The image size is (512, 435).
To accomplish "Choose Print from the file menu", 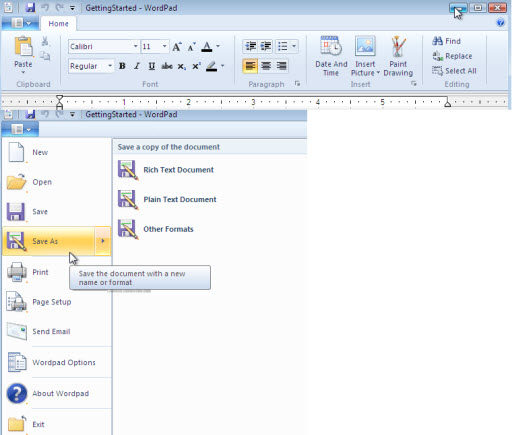I will click(57, 272).
